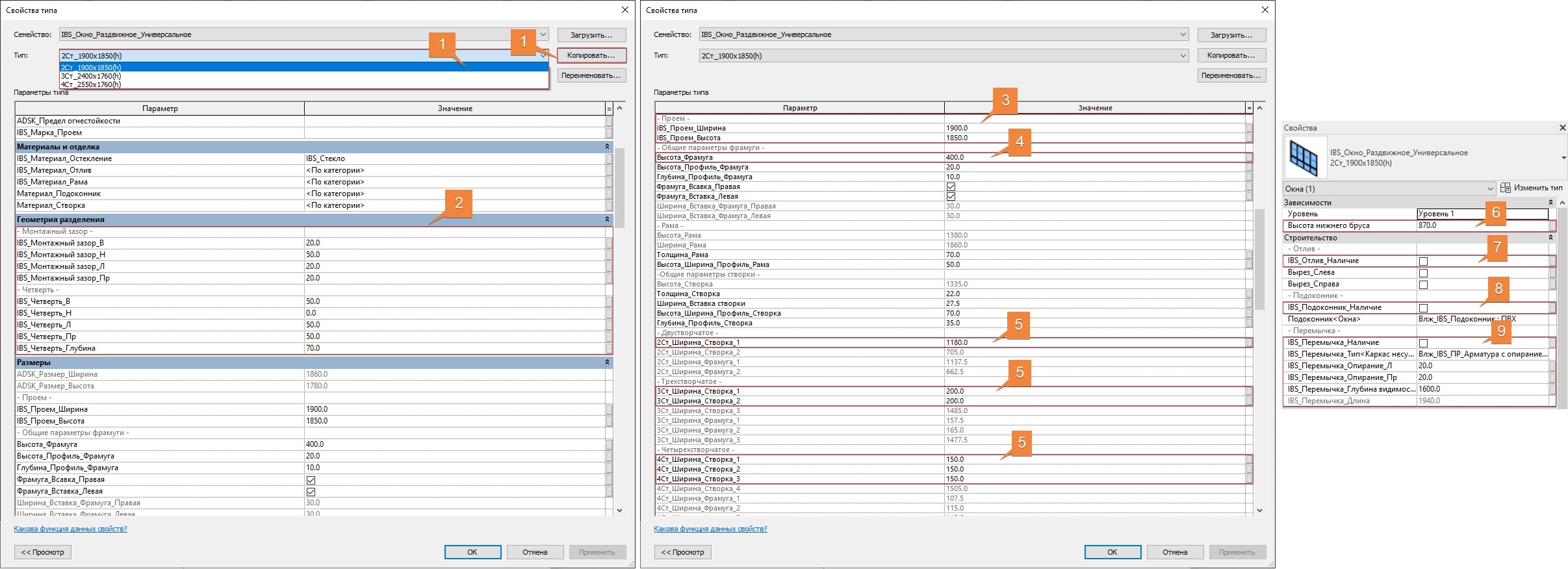
Task: Toggle Фрамуга_Вставка_Левая checkbox in left Свойства типа dialog
Action: 311,492
